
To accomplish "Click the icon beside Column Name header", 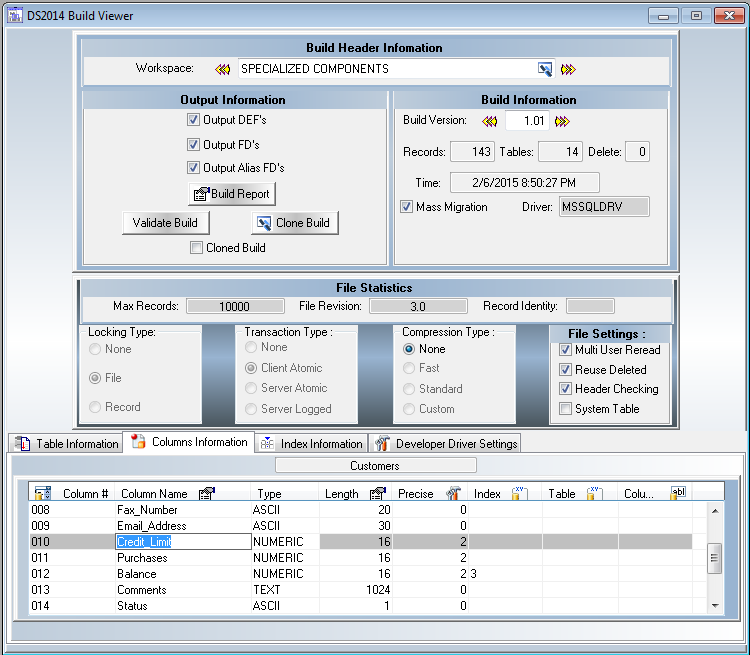I will pos(207,493).
